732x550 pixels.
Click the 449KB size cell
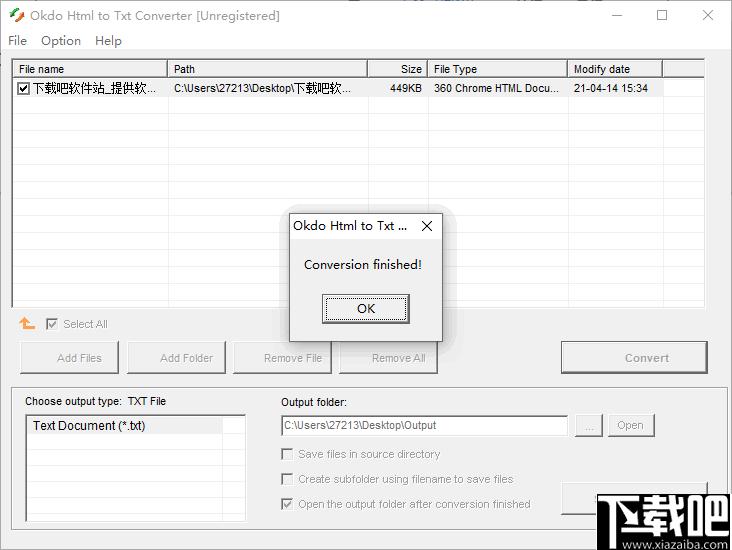pos(406,88)
